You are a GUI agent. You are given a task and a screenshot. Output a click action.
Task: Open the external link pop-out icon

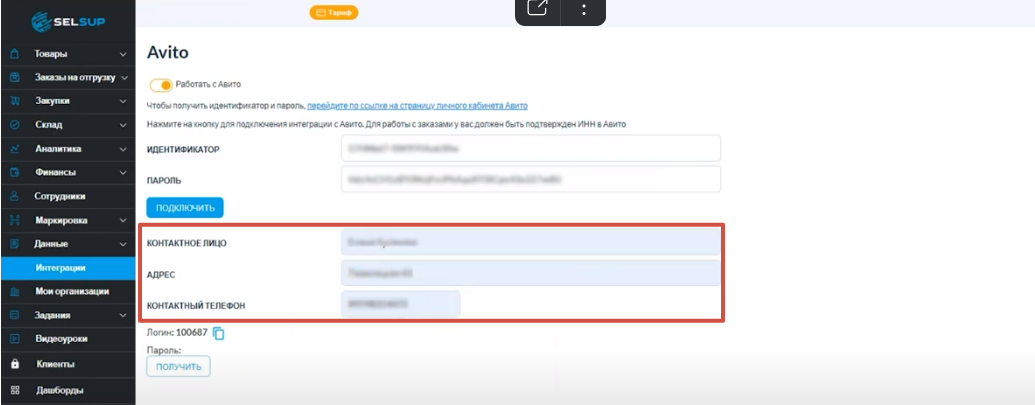tap(537, 9)
